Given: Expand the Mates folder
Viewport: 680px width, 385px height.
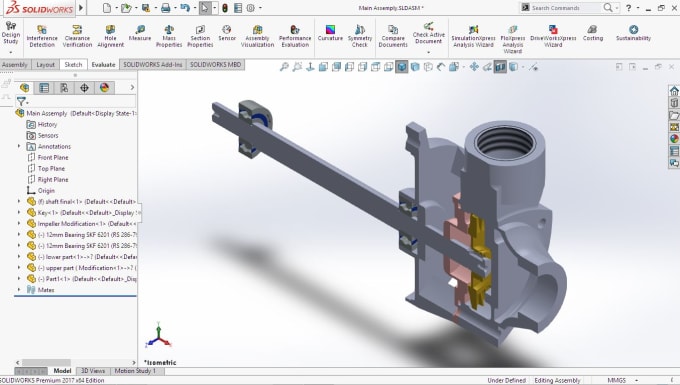Looking at the screenshot, I should point(19,290).
